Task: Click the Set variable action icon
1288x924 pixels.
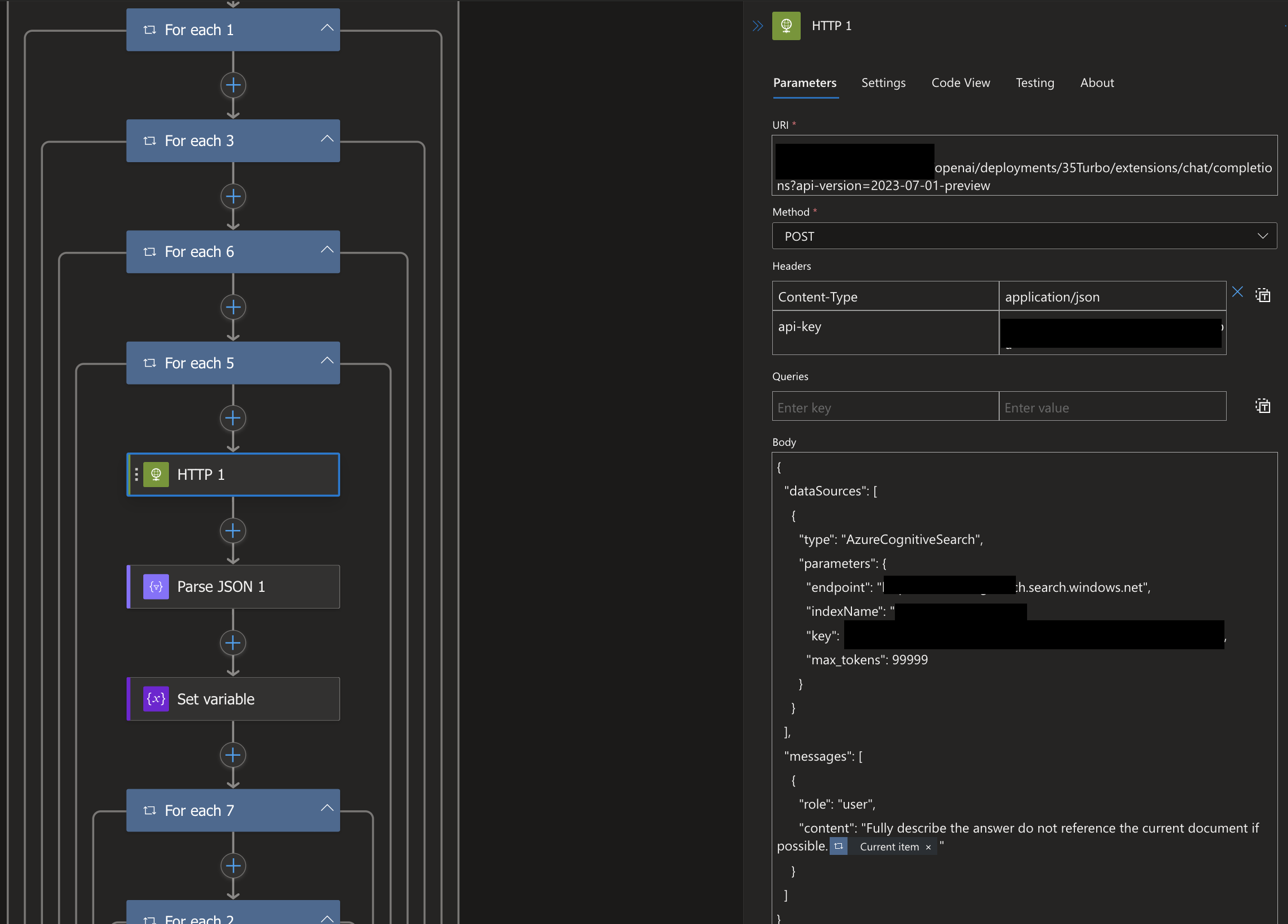Action: (156, 699)
